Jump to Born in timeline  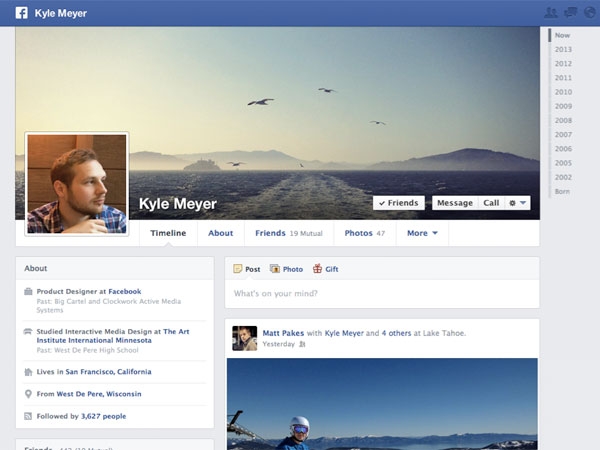tap(562, 191)
